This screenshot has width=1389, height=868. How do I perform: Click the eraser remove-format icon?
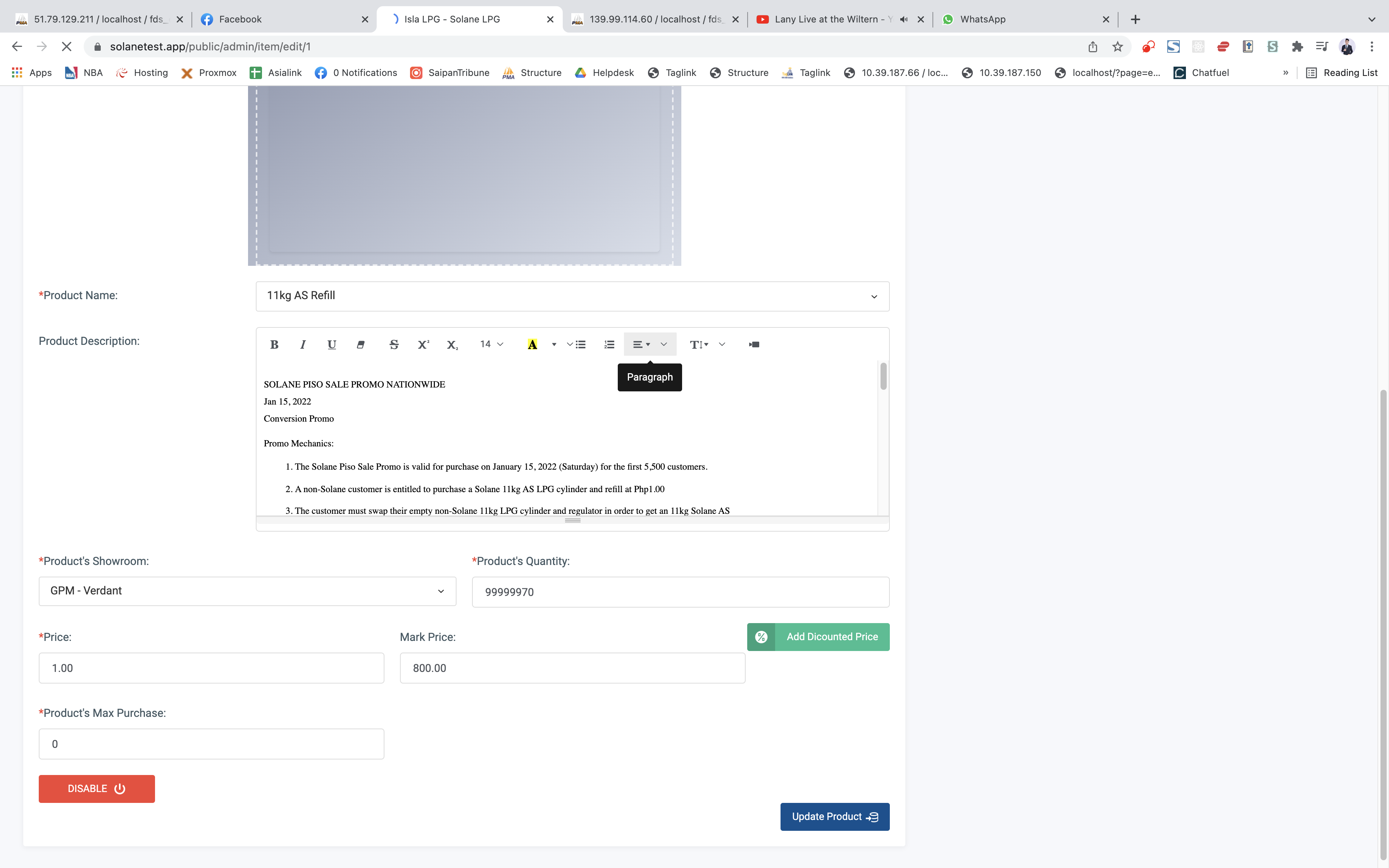click(x=360, y=344)
